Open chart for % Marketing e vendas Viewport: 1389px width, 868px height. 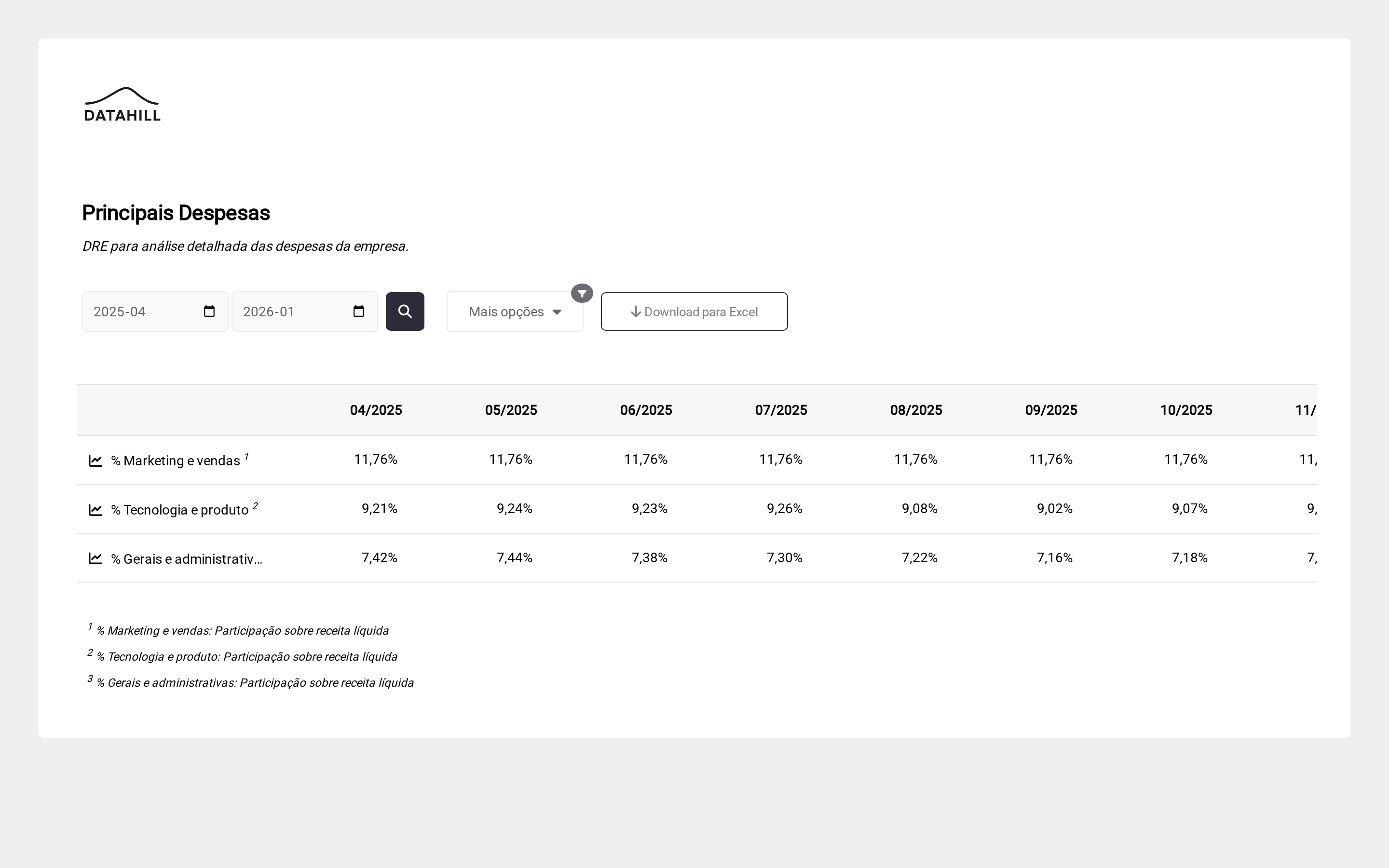tap(95, 461)
